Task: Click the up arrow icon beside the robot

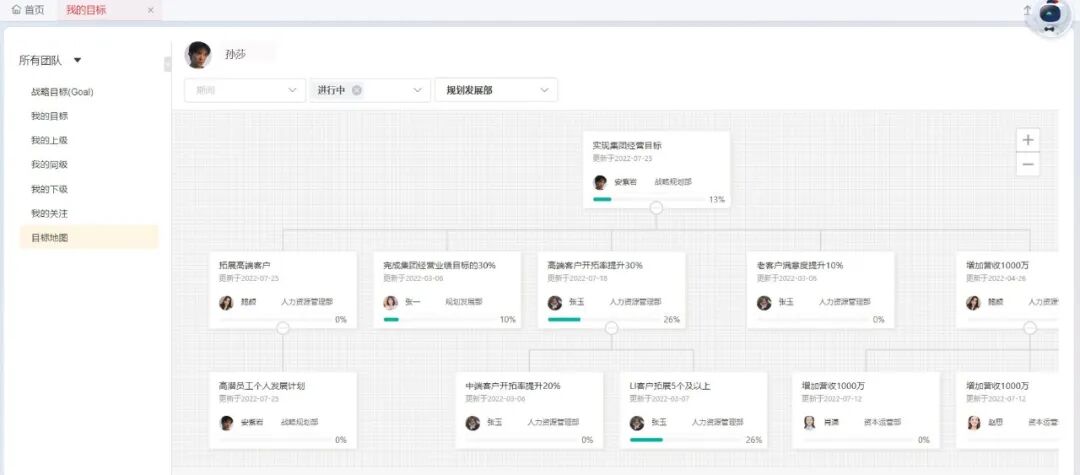Action: click(1026, 10)
